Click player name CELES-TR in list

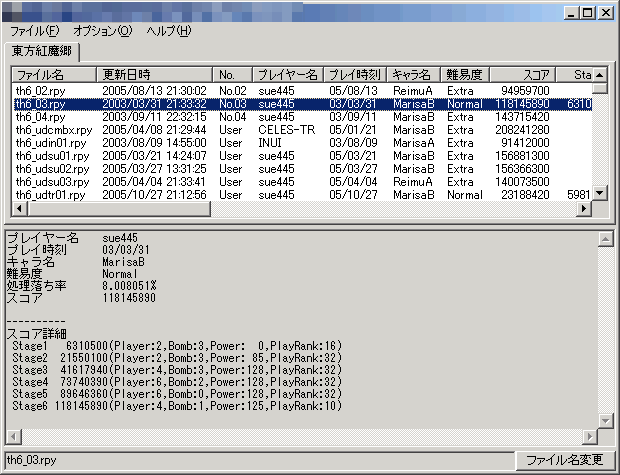click(x=287, y=130)
